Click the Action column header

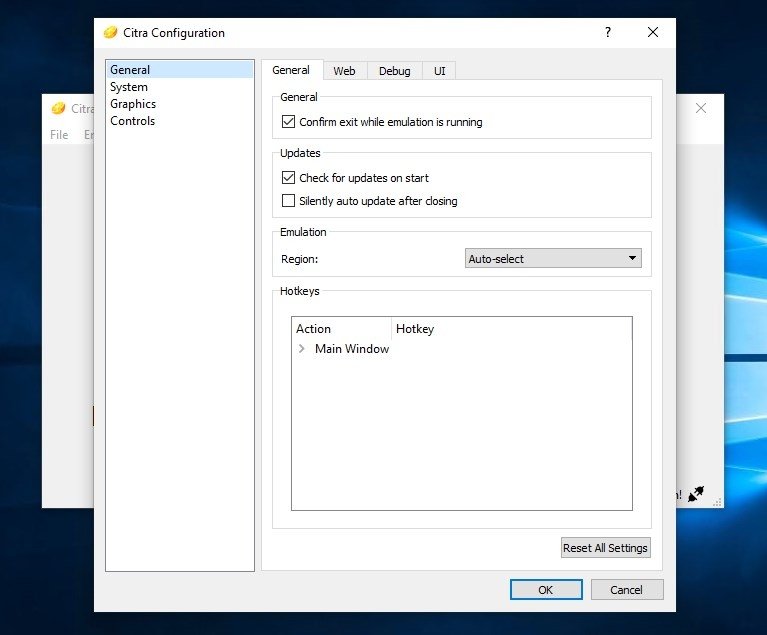pyautogui.click(x=341, y=329)
